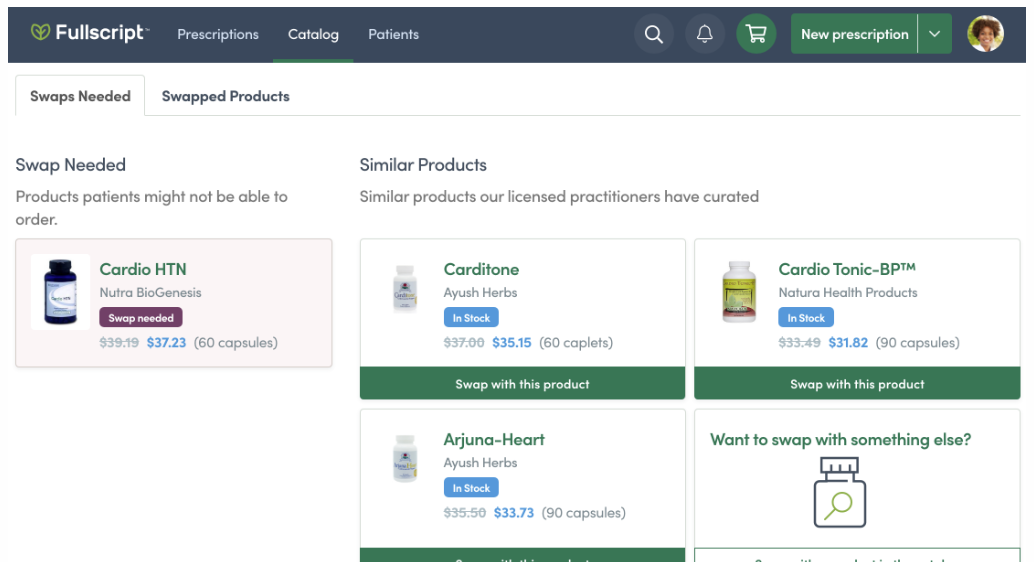
Task: Click the Swap Needed heading
Action: 71,165
